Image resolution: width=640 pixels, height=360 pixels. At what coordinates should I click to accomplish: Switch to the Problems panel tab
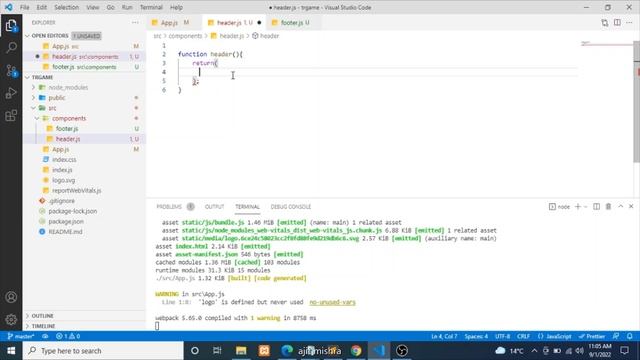pyautogui.click(x=175, y=207)
